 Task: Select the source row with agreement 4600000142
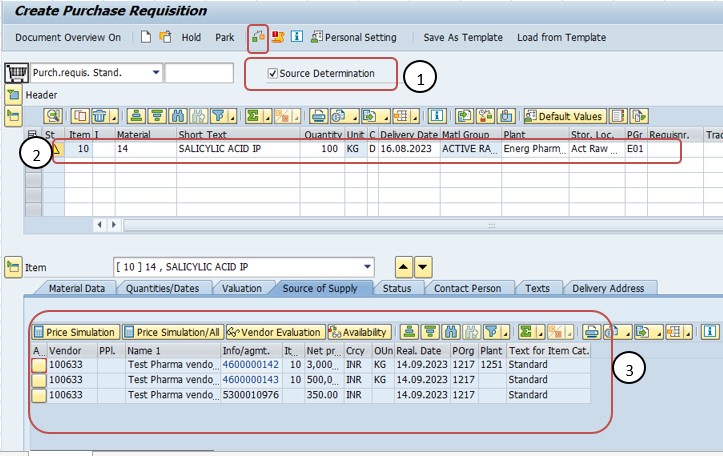[x=39, y=365]
